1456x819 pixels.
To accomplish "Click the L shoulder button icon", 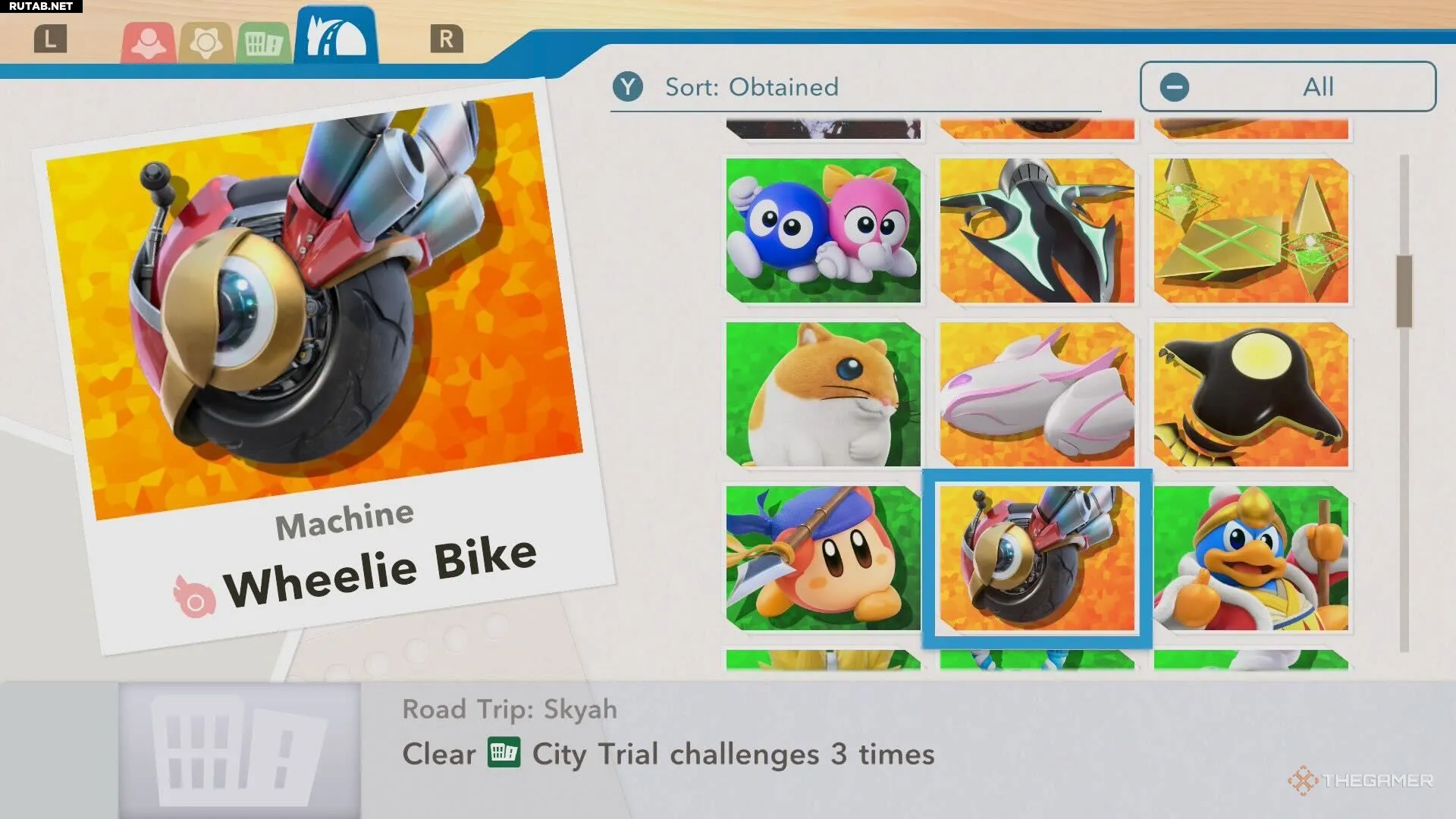I will pyautogui.click(x=50, y=39).
